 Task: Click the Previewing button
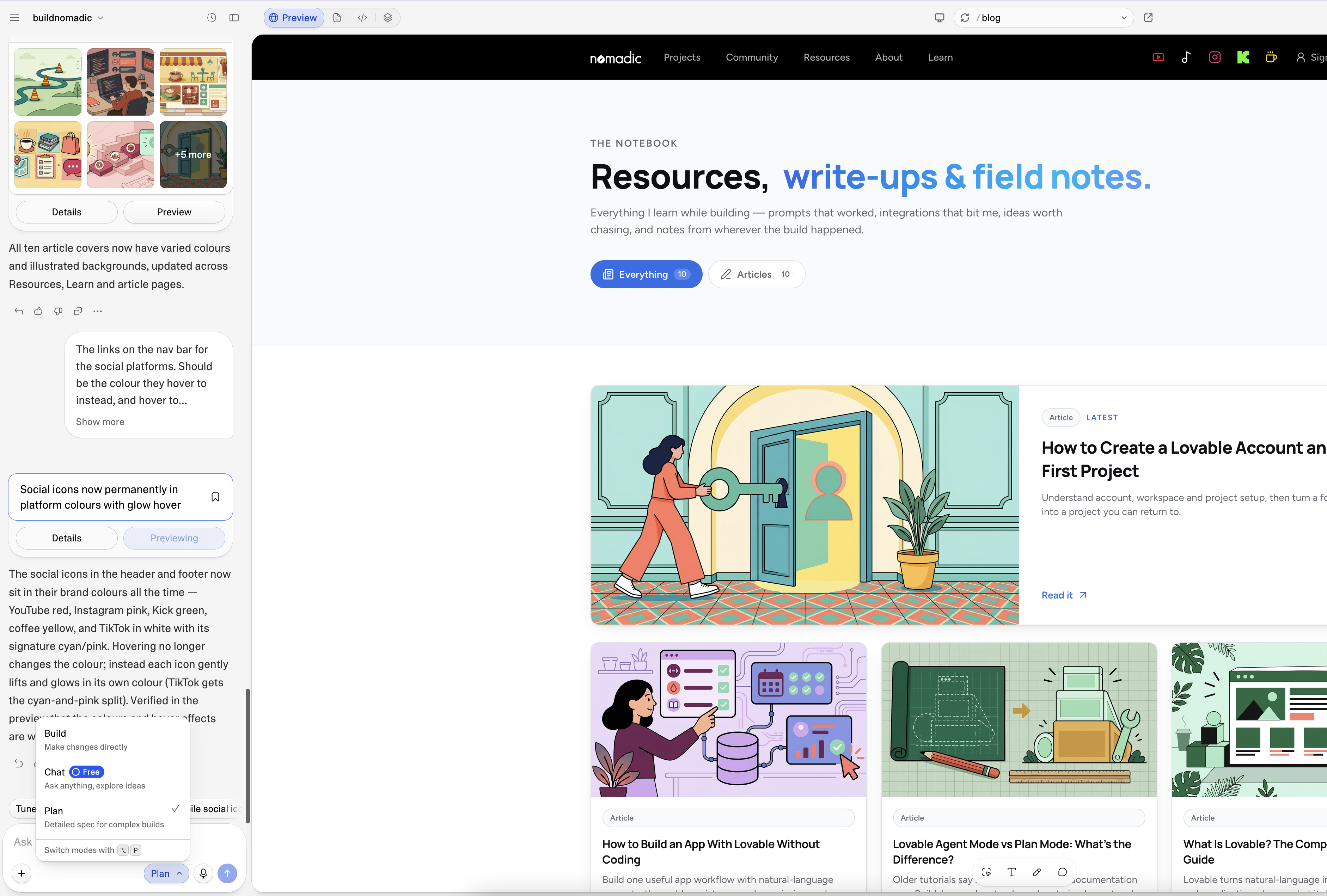pyautogui.click(x=174, y=538)
